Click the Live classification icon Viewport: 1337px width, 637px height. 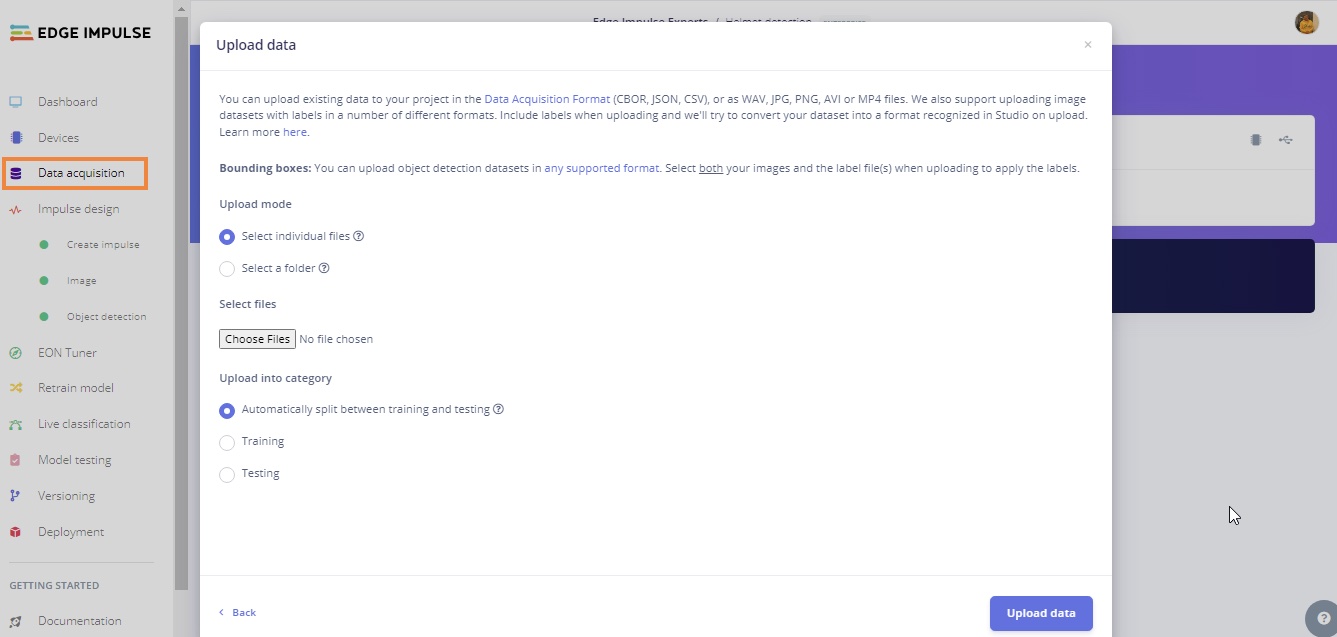click(x=16, y=424)
